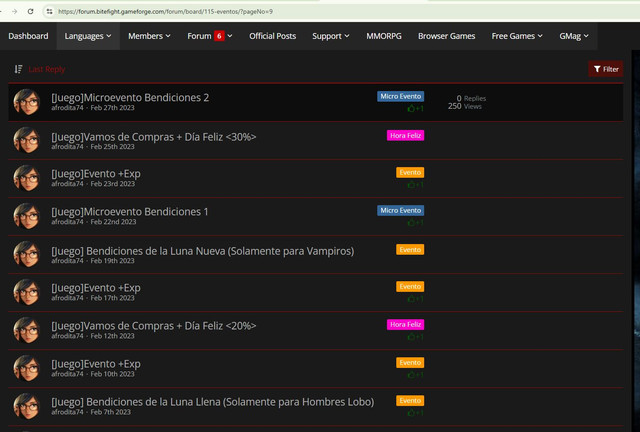Screen dimensions: 640x432
Task: Open the Forum menu with 6 badge
Action: (x=210, y=36)
